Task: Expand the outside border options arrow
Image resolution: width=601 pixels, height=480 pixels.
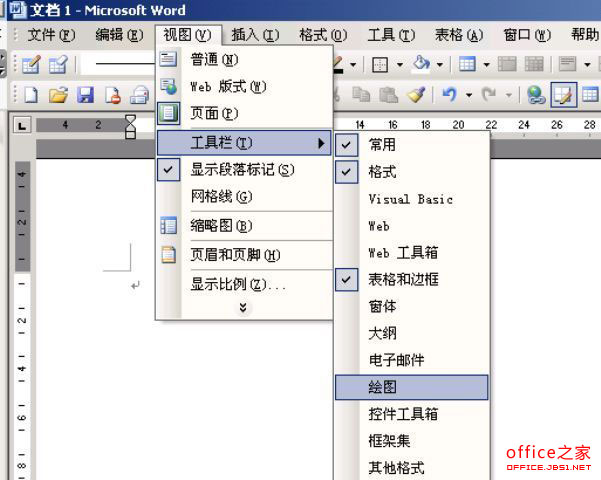Action: tap(400, 64)
